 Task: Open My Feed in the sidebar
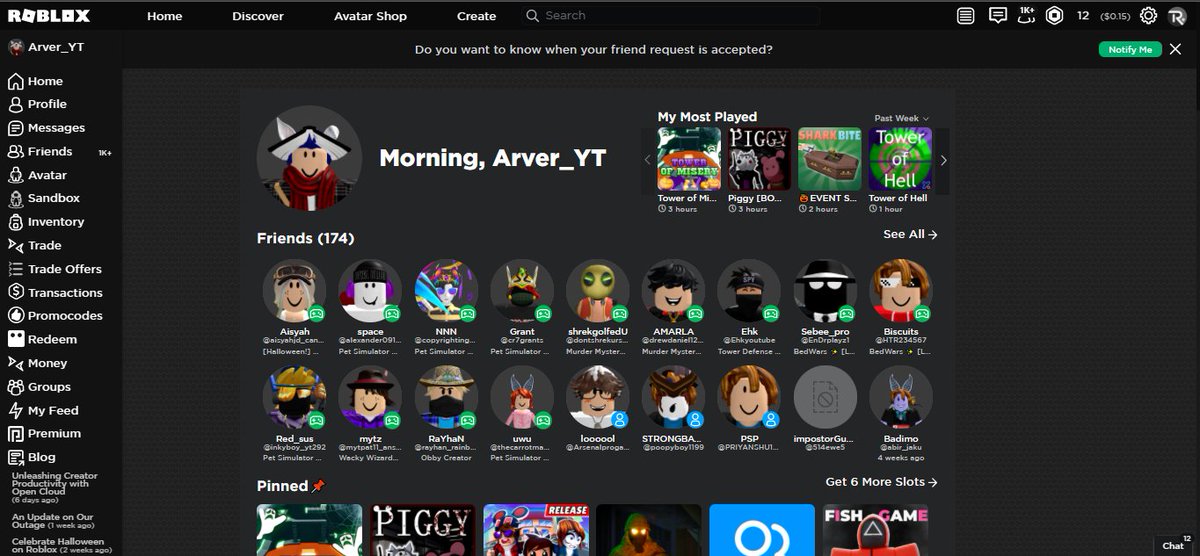(x=43, y=411)
